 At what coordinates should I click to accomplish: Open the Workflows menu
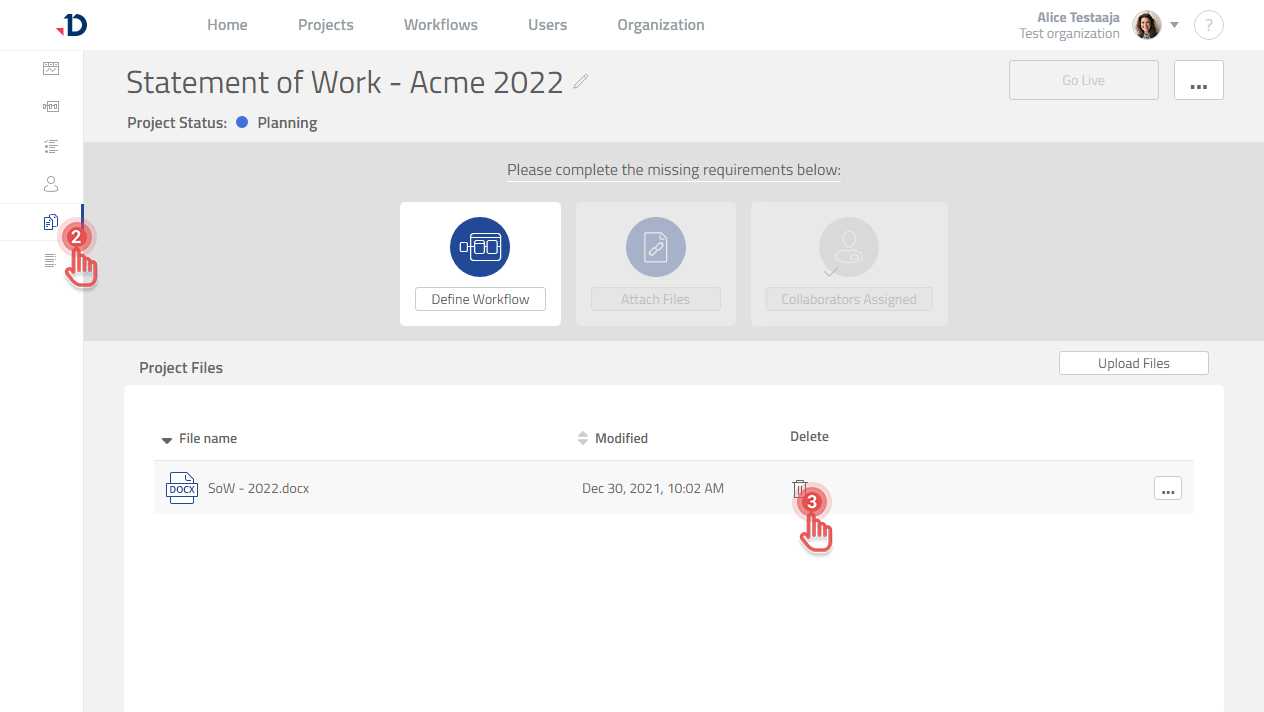(440, 25)
